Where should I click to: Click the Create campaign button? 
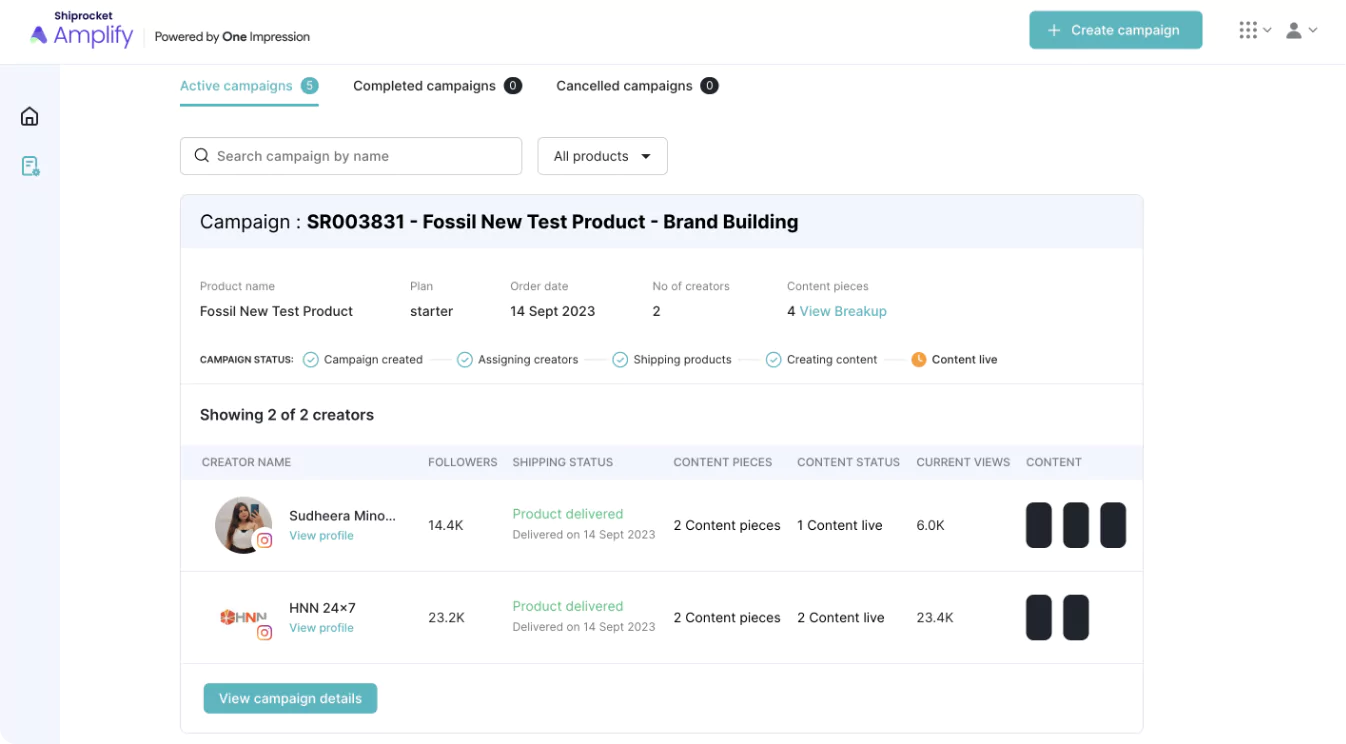pos(1116,30)
